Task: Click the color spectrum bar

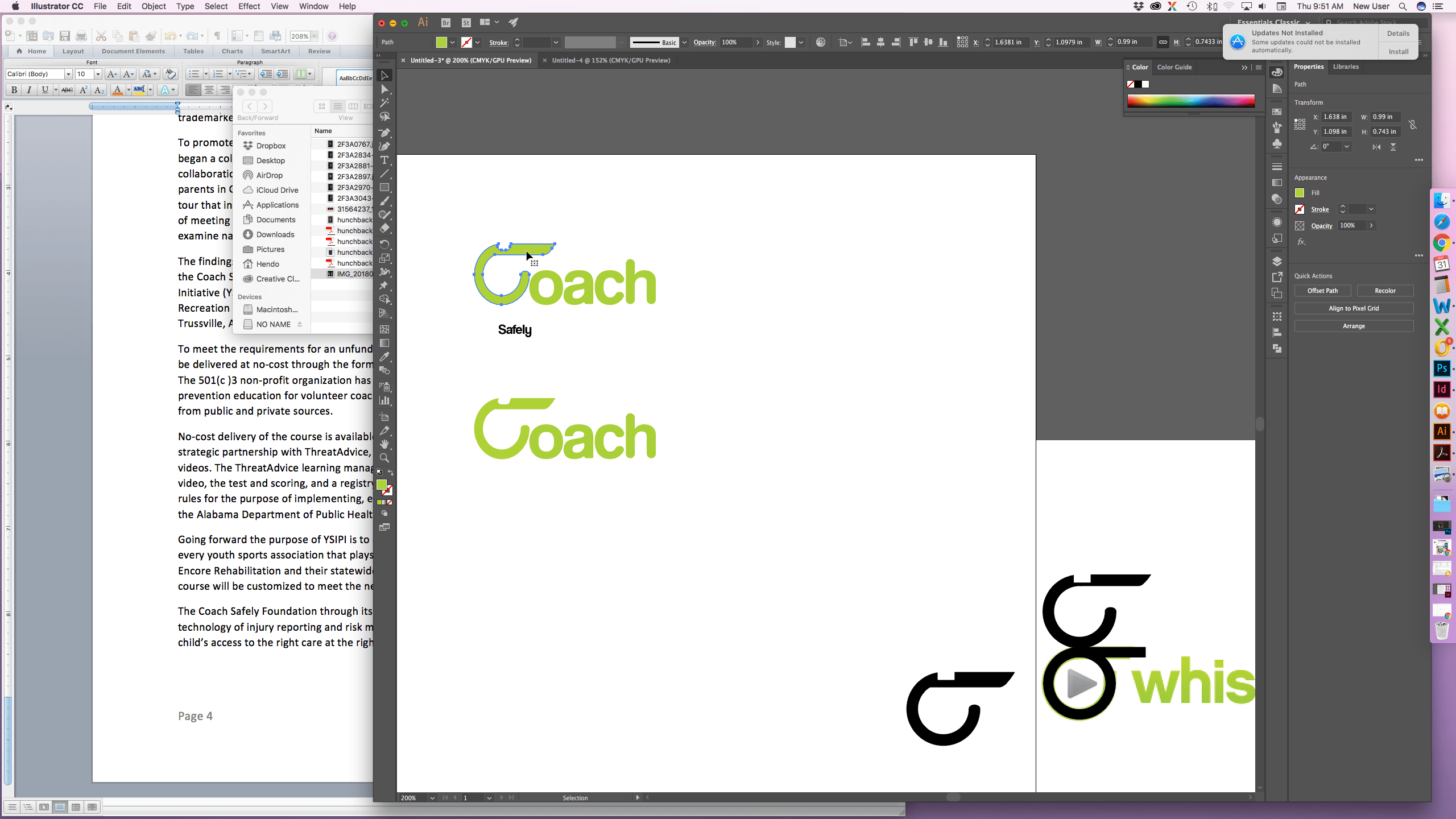Action: pos(1190,101)
